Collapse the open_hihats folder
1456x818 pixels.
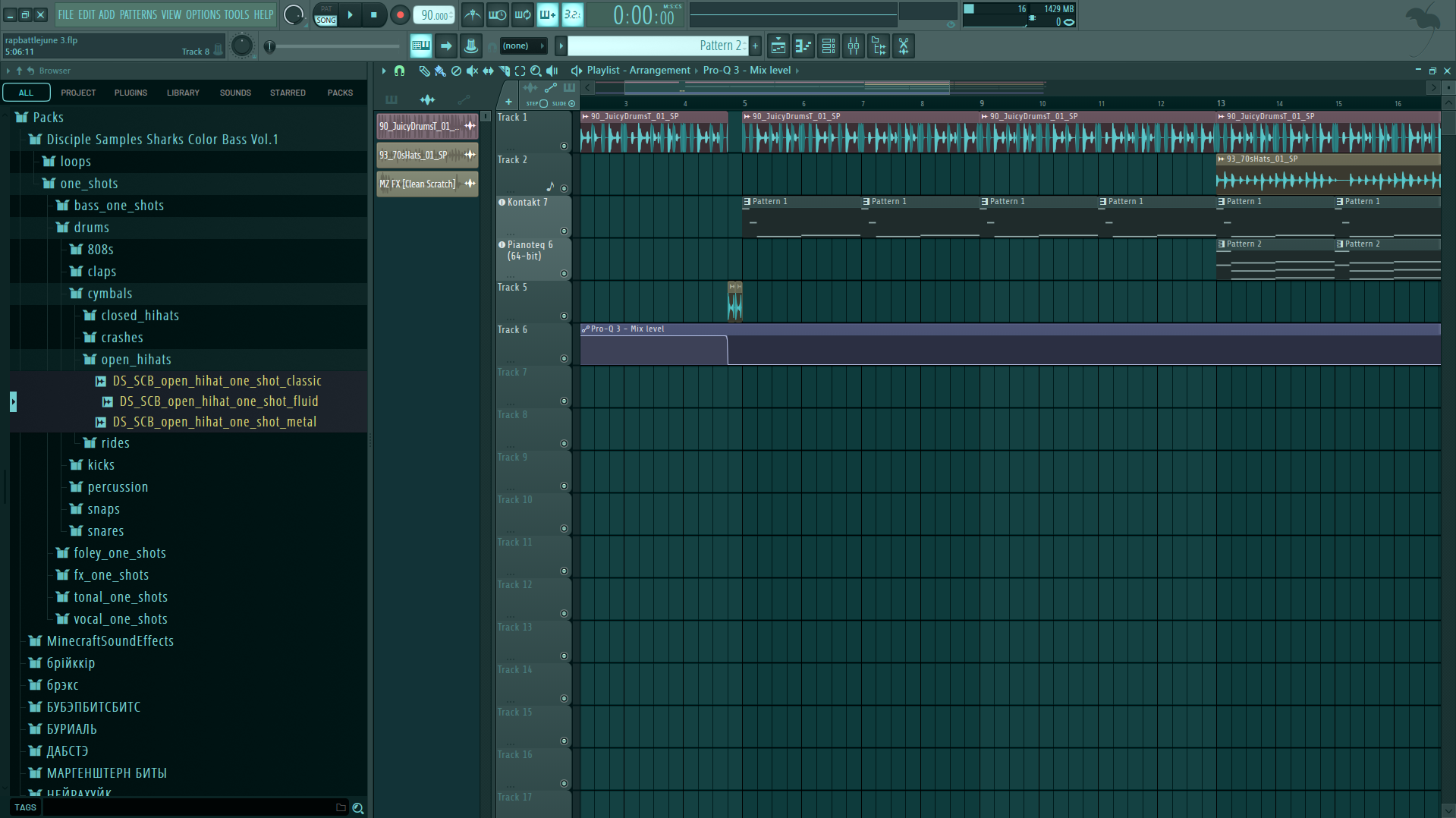(90, 360)
